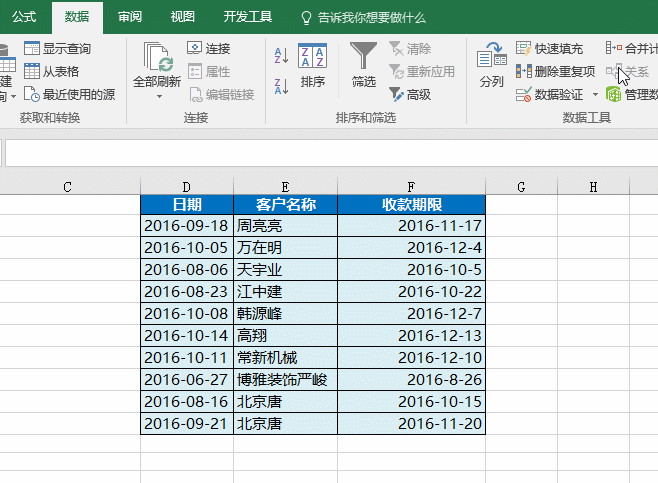This screenshot has width=658, height=483.
Task: Select cell with date 2016-06-27
Action: point(187,380)
